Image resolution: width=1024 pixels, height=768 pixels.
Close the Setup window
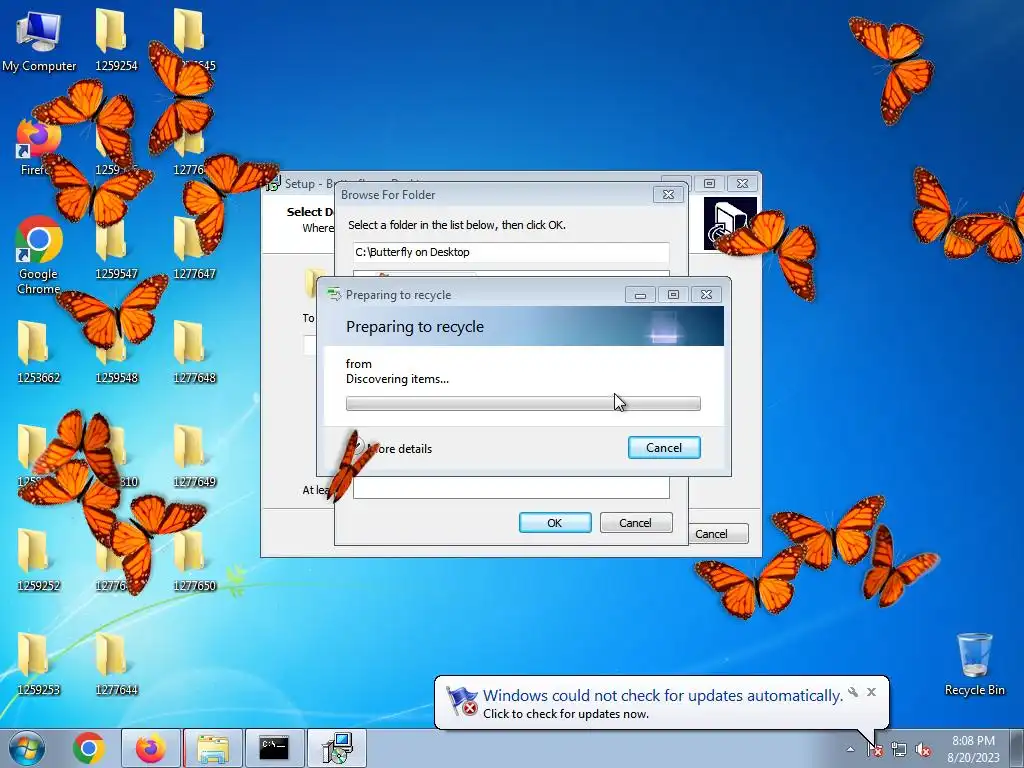coord(743,184)
